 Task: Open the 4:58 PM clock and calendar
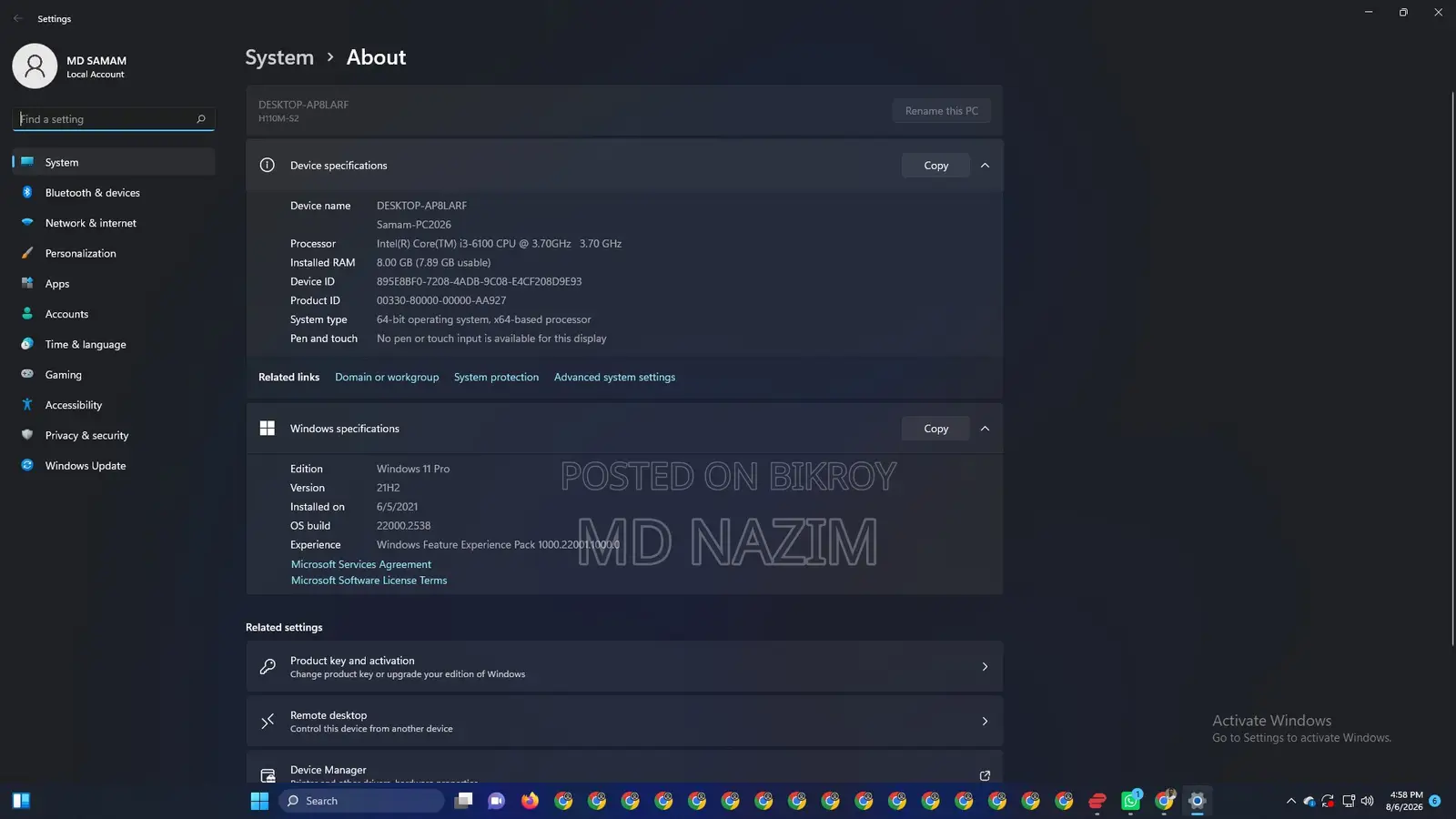pyautogui.click(x=1404, y=801)
